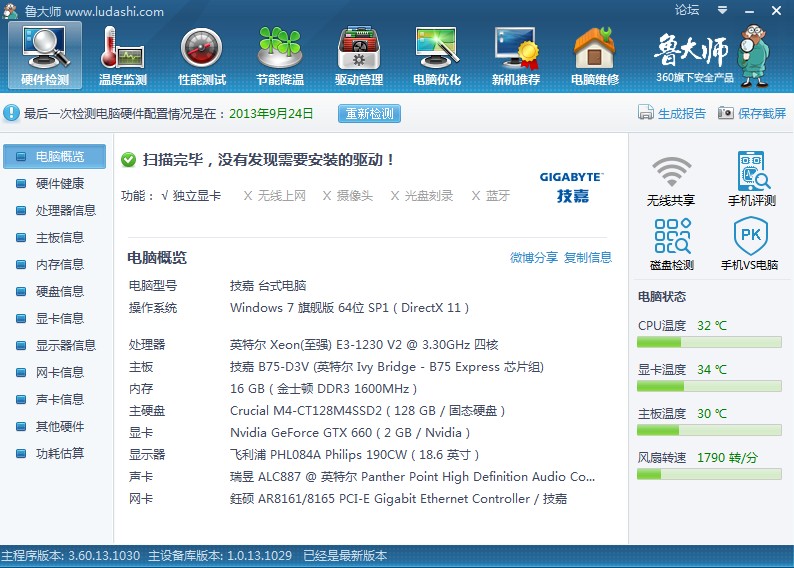The image size is (794, 568).
Task: Click the 生成报告 generate report link
Action: [x=672, y=114]
